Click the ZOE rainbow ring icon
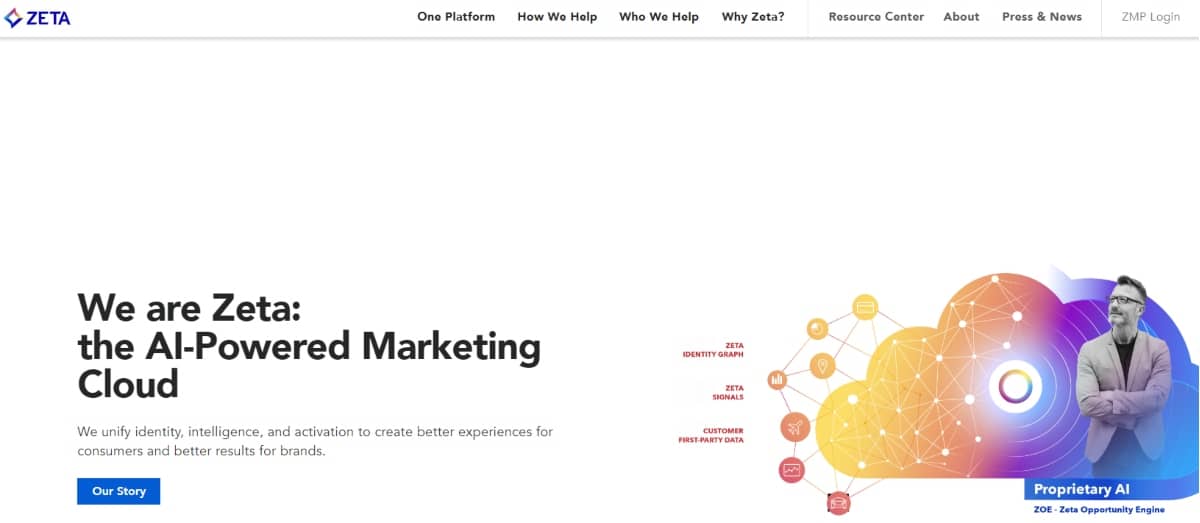 (x=1015, y=386)
